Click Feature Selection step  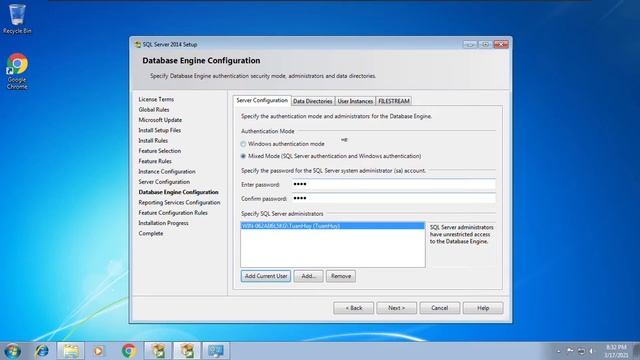[159, 151]
